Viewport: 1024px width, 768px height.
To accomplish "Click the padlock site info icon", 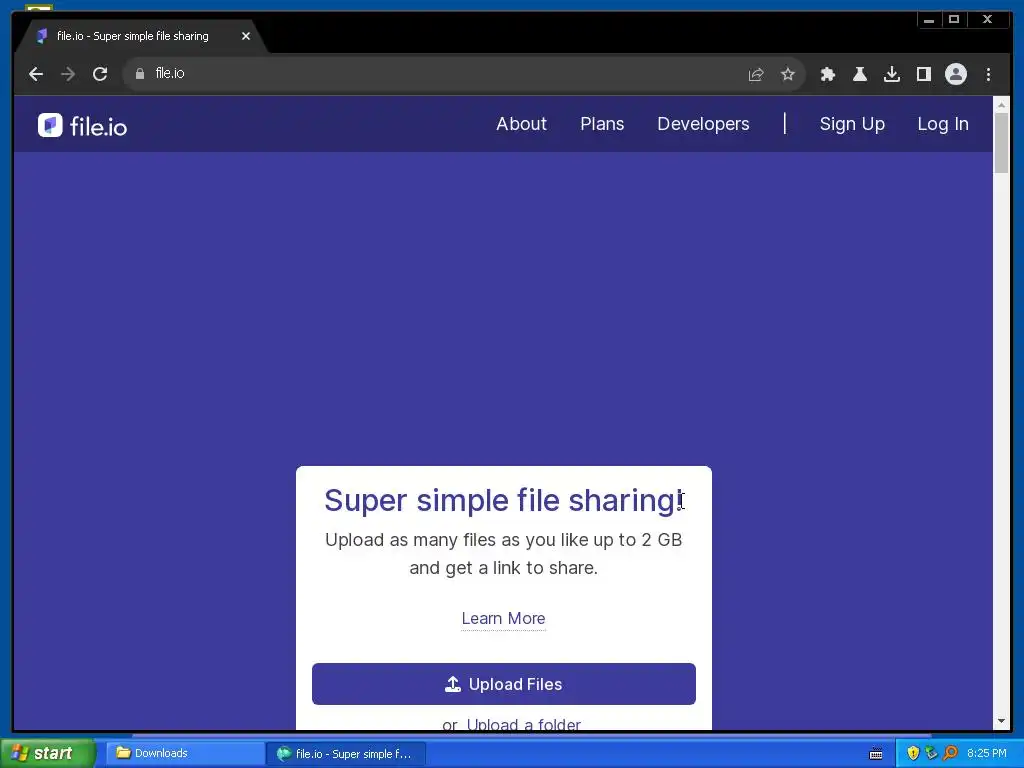I will click(140, 74).
